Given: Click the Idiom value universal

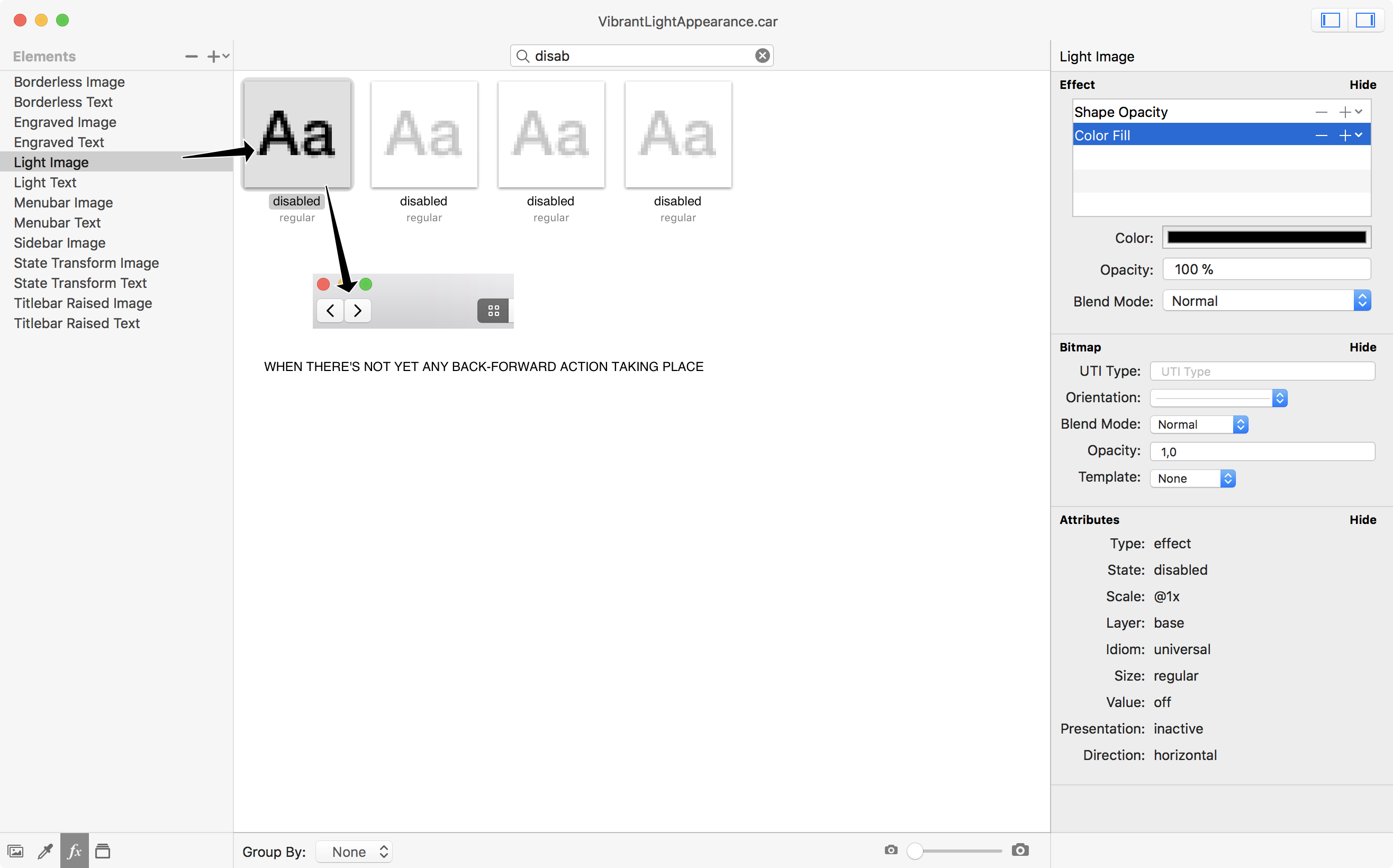Looking at the screenshot, I should (1182, 649).
